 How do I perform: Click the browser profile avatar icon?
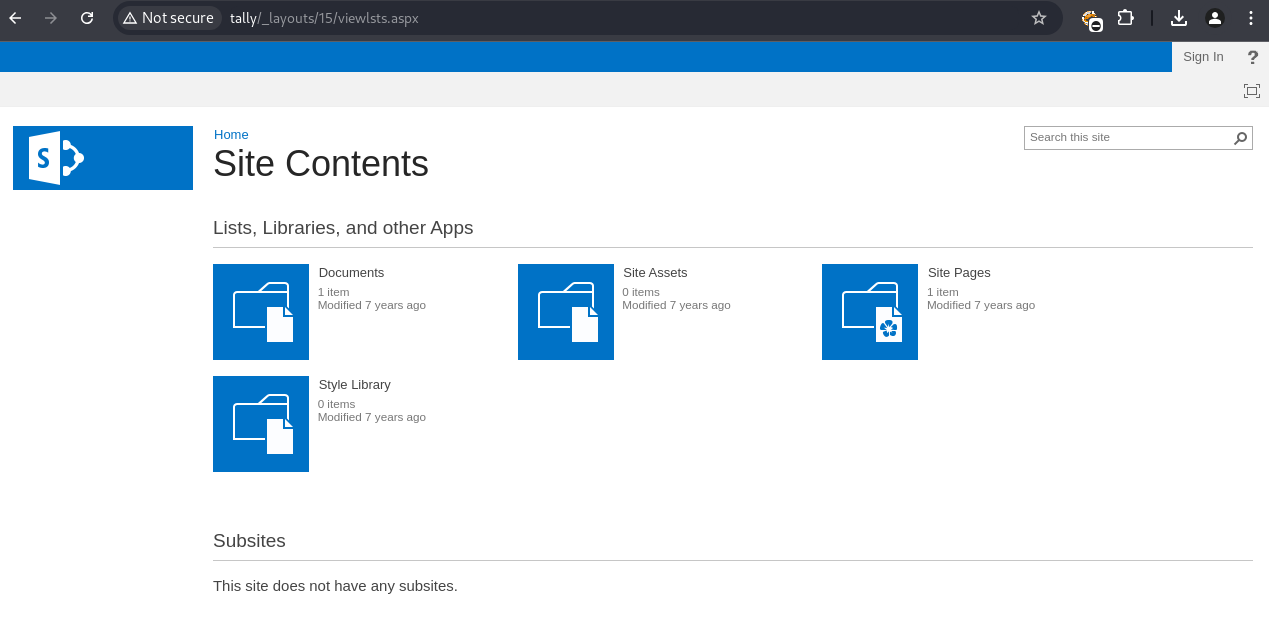click(x=1215, y=18)
